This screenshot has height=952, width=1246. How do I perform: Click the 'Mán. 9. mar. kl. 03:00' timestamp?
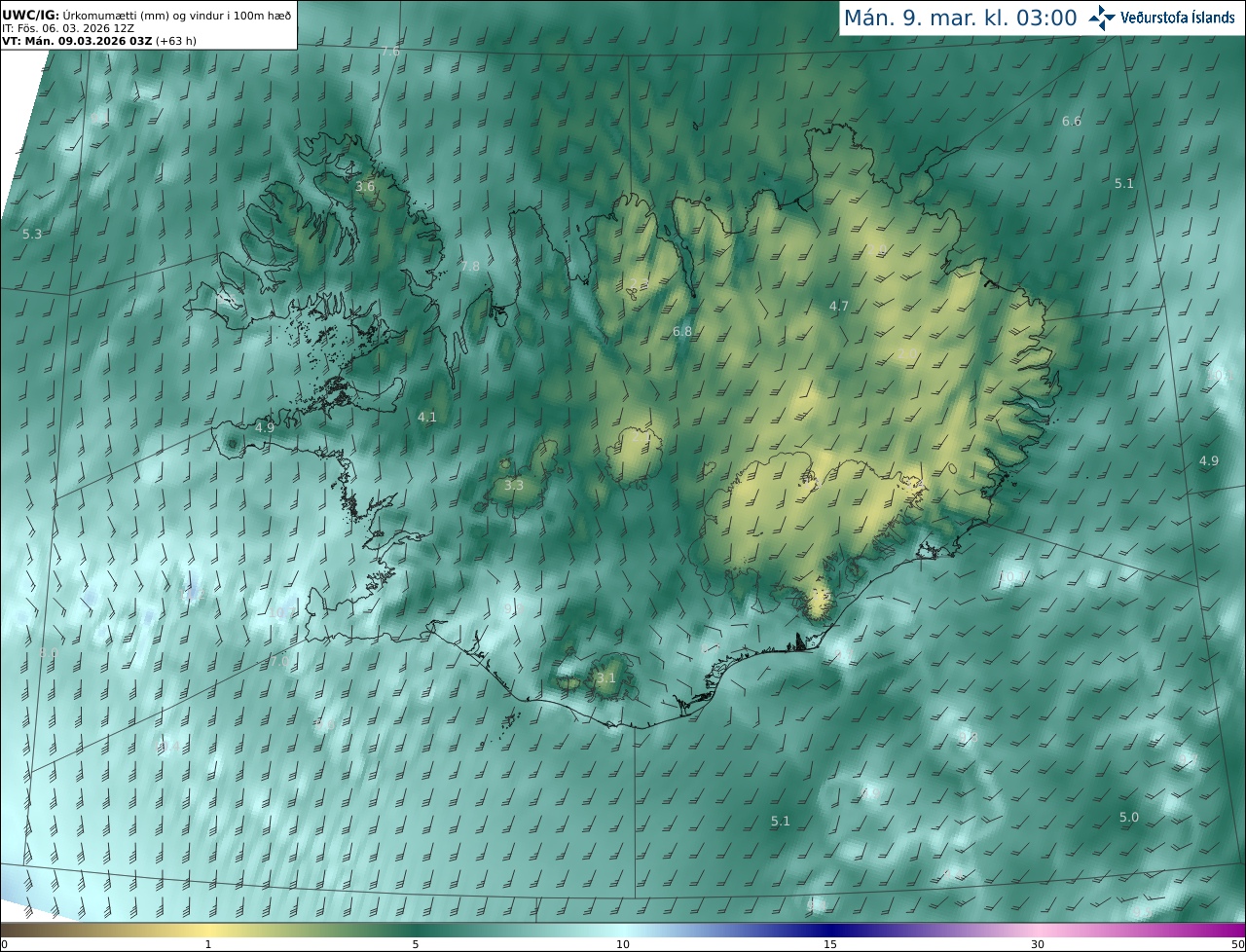[x=960, y=18]
